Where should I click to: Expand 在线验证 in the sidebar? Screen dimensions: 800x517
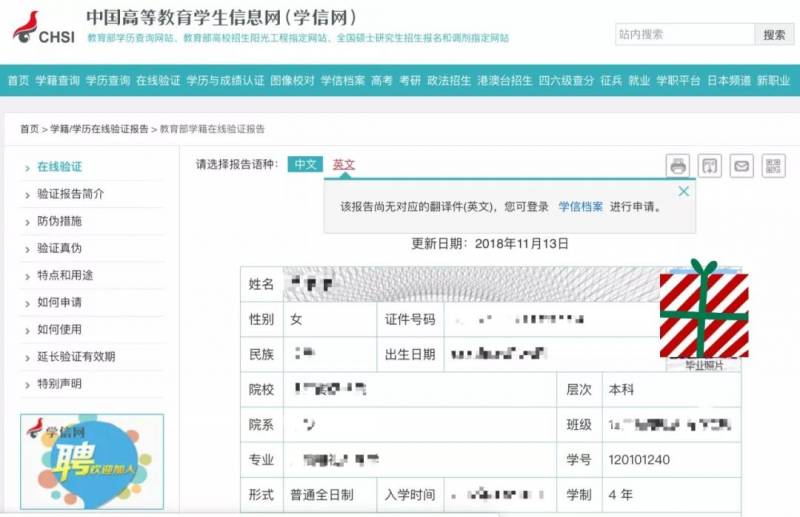coord(59,167)
